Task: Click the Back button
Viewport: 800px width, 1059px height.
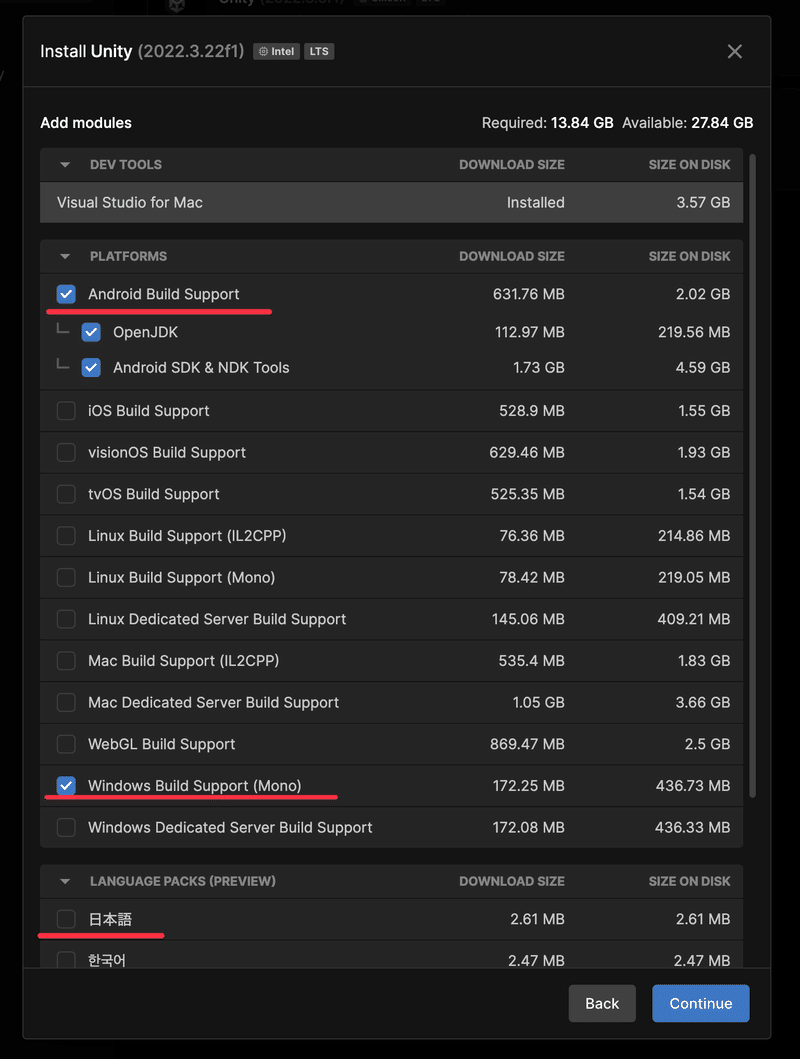Action: (x=602, y=1003)
